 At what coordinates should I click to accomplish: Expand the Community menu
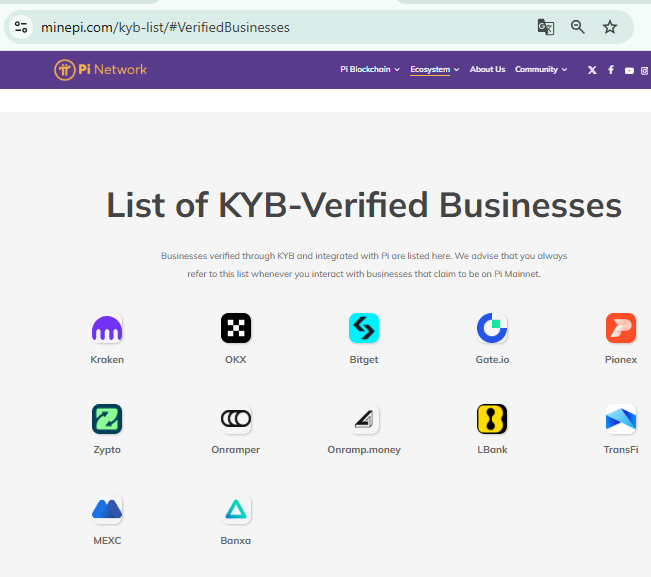tap(541, 69)
